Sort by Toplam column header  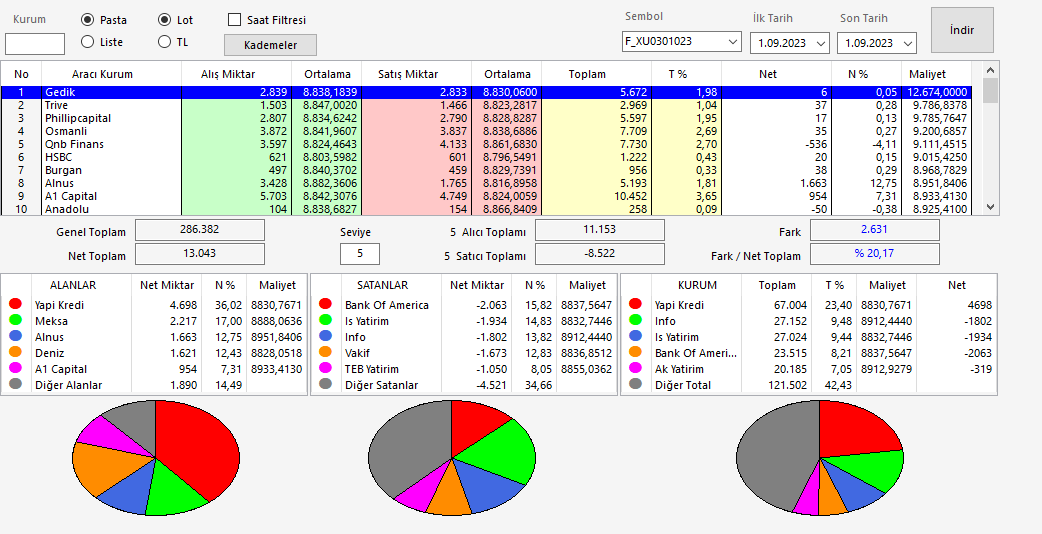pos(595,74)
